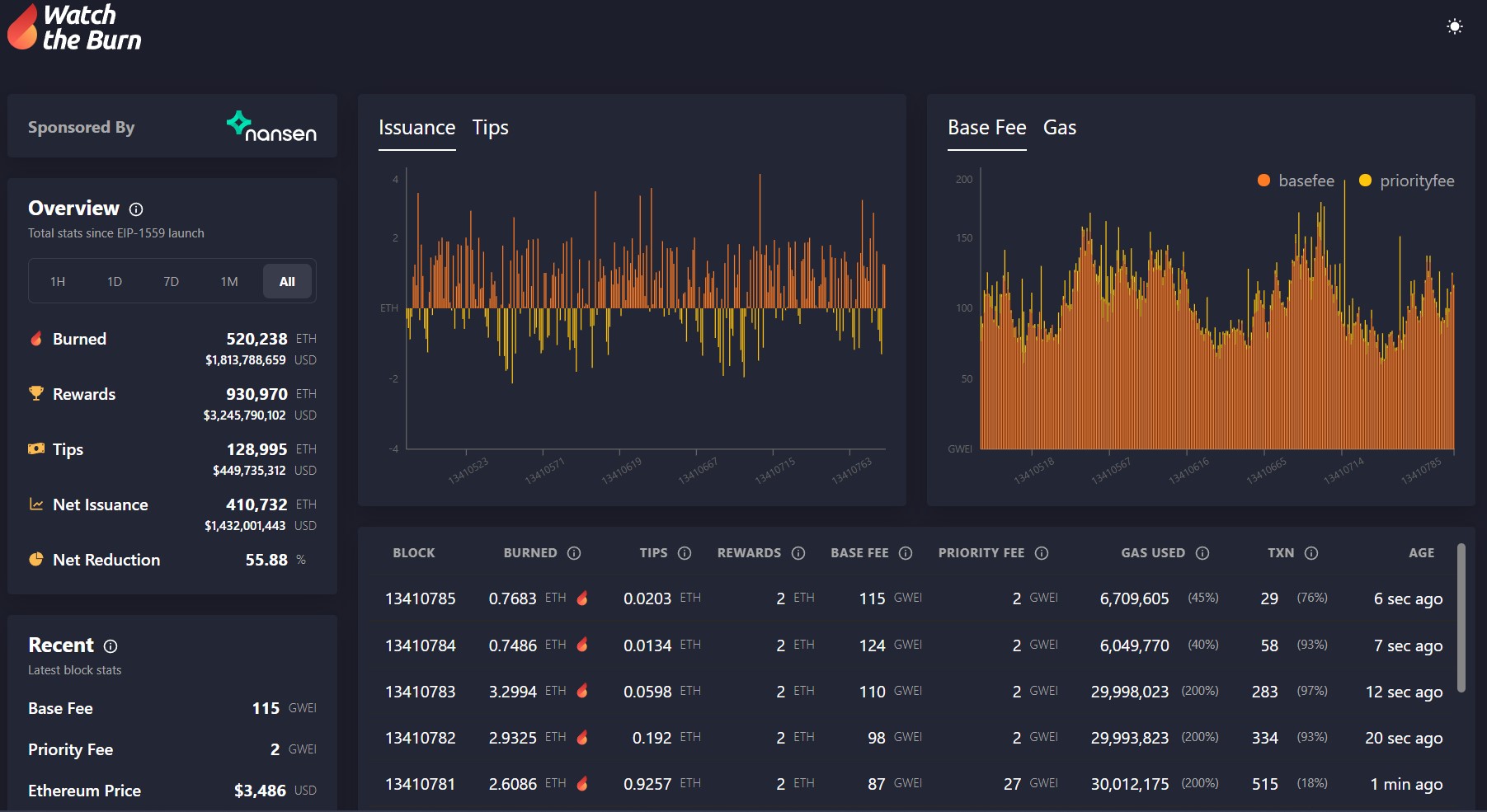Click the Recent Priority Fee 2 value
1487x812 pixels.
coord(275,749)
